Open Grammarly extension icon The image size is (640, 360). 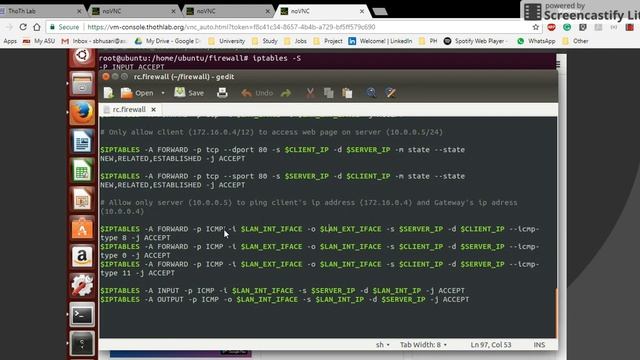coord(567,27)
